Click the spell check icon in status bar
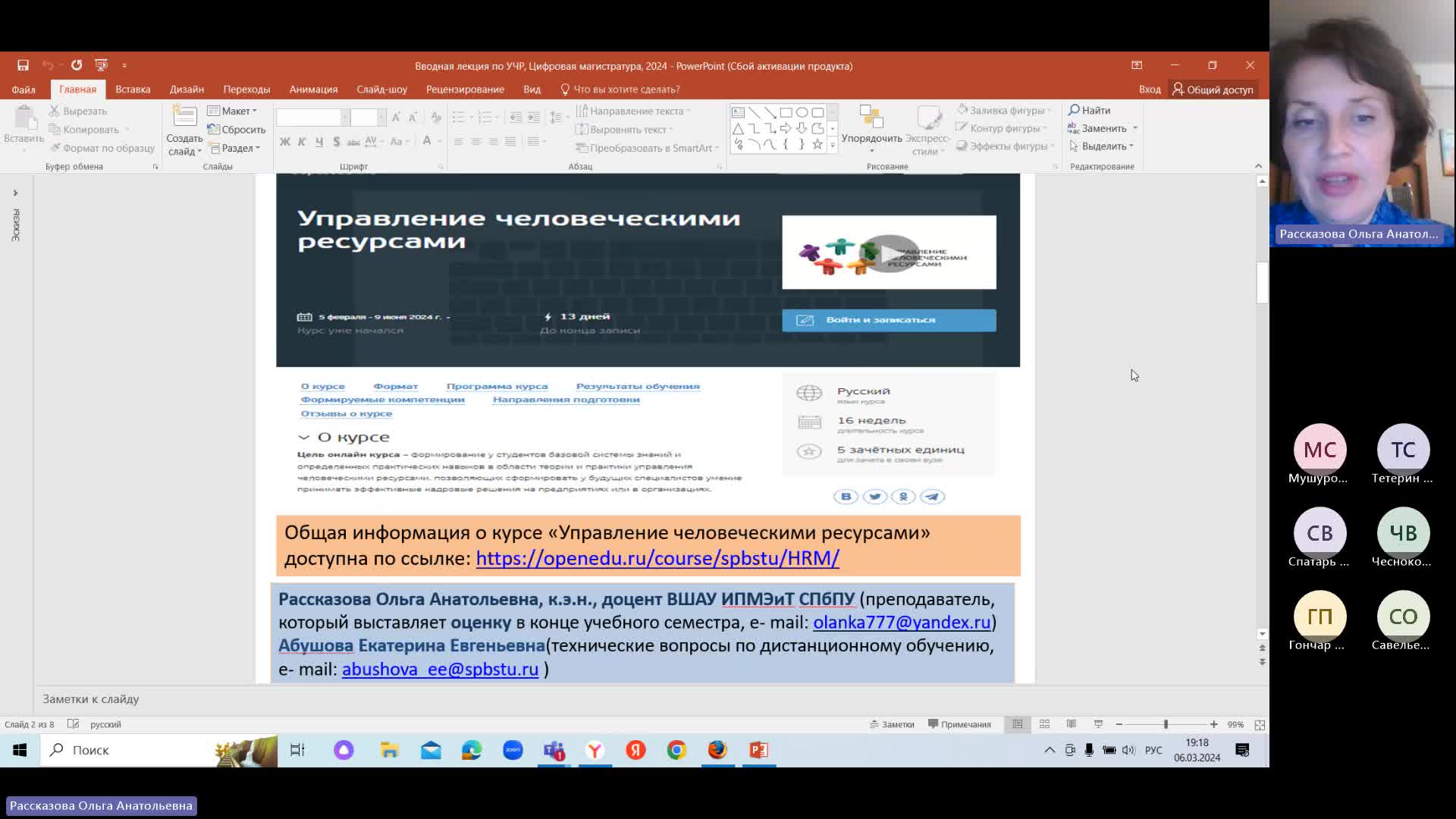Screen dimensions: 1456x819 (x=74, y=724)
